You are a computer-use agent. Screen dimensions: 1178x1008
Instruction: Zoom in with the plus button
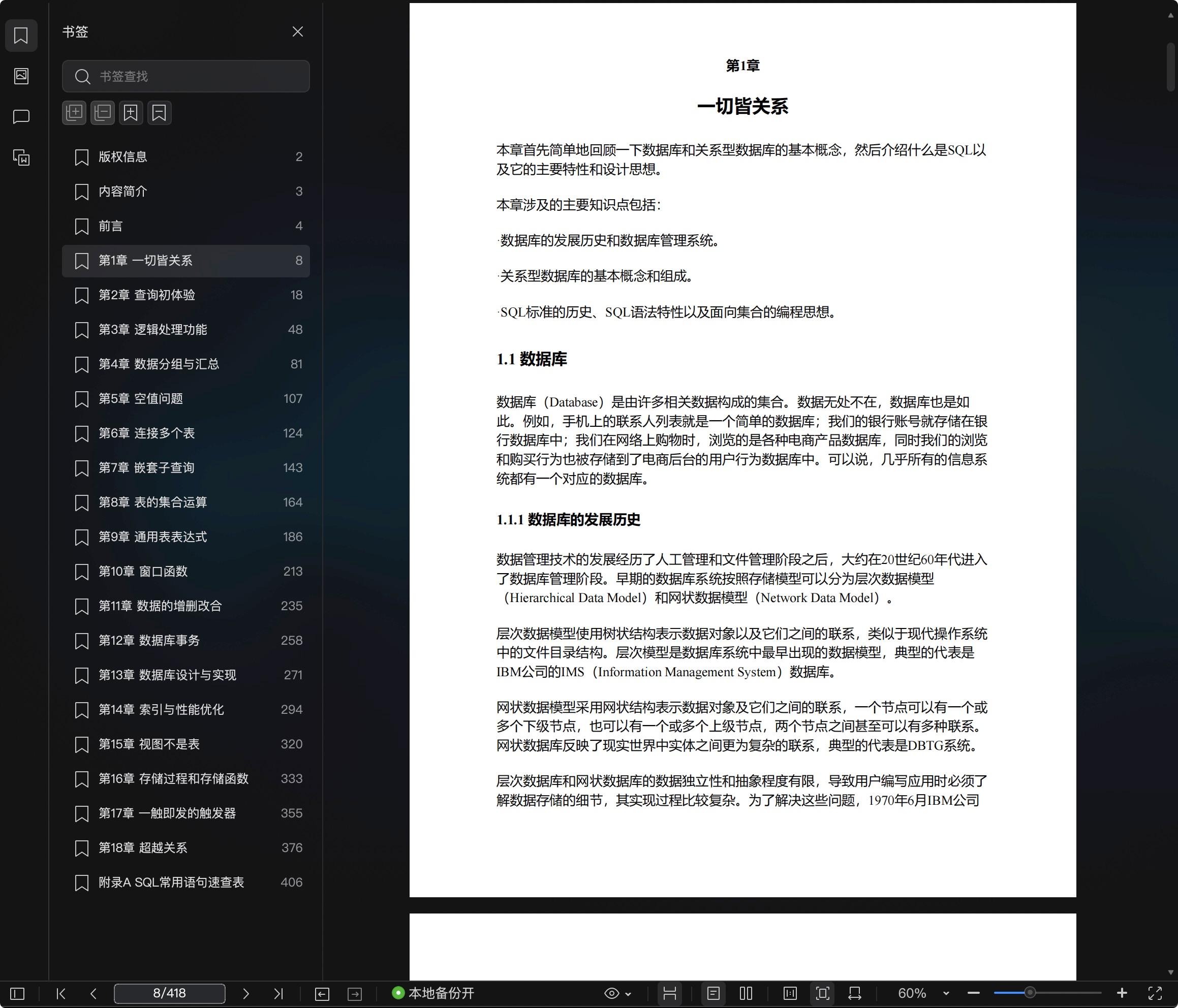[1122, 993]
